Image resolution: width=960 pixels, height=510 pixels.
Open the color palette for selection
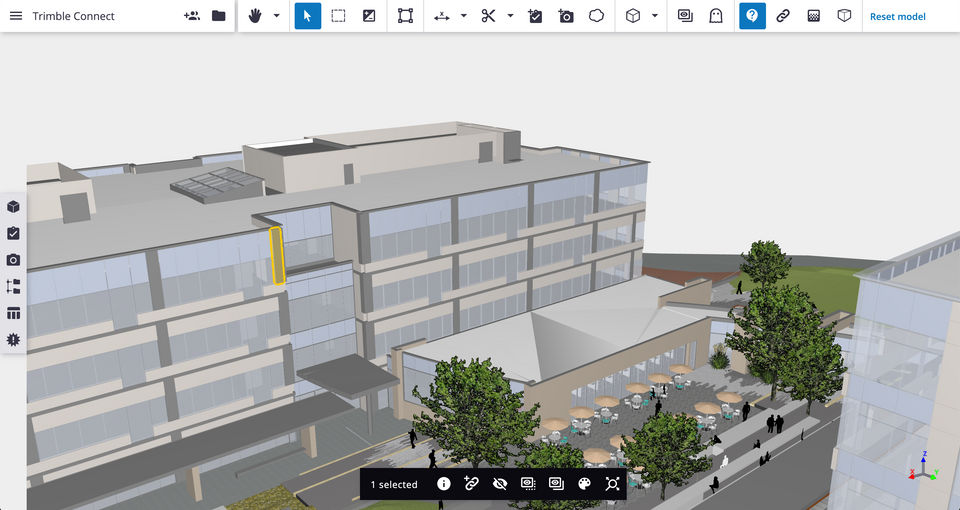coord(585,484)
